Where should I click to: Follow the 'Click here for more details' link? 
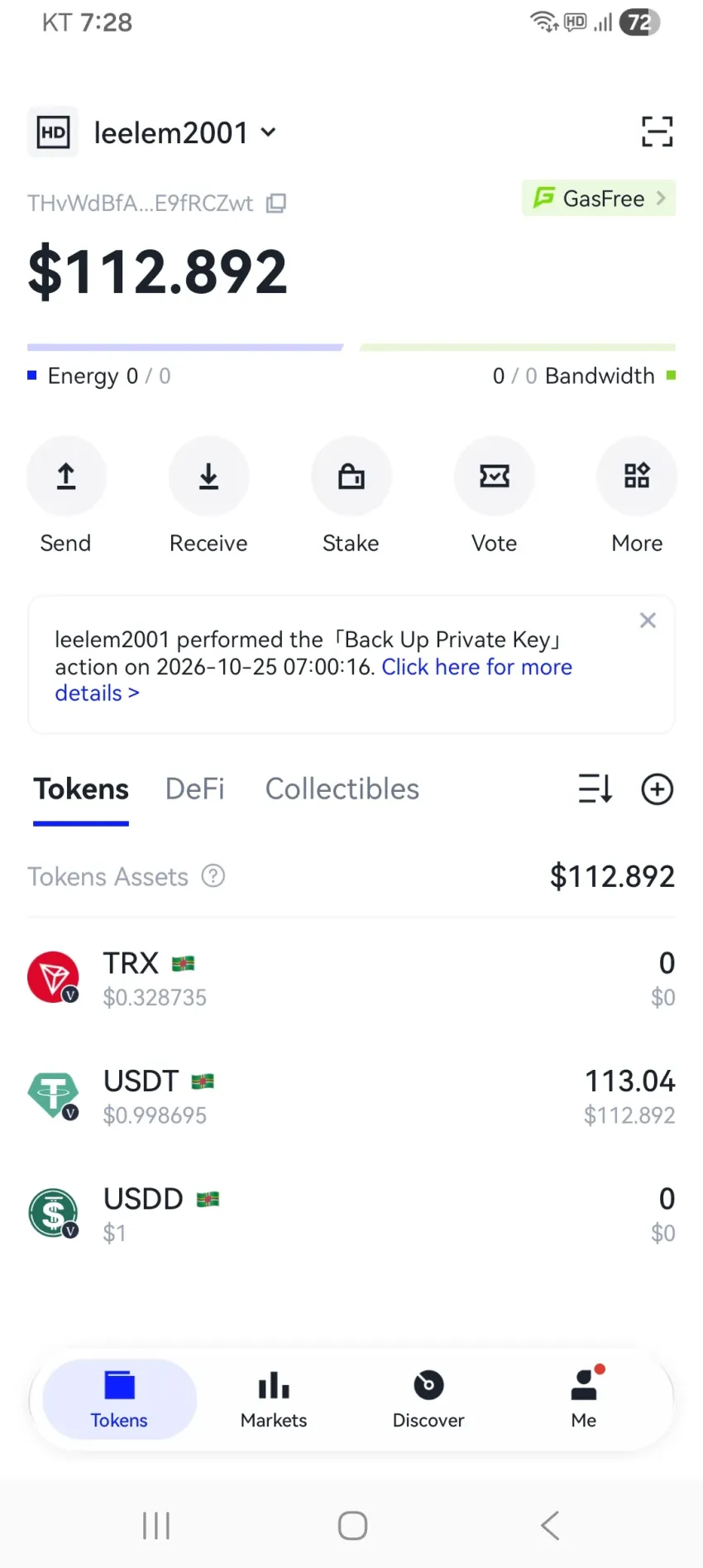click(x=314, y=680)
